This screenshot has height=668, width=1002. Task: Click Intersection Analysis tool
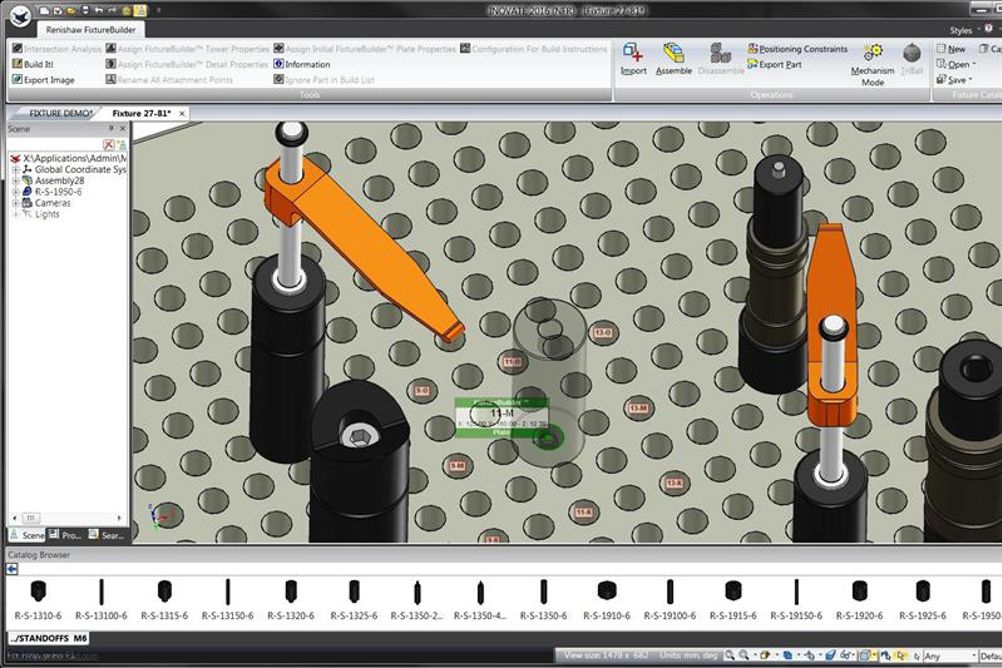[56, 49]
